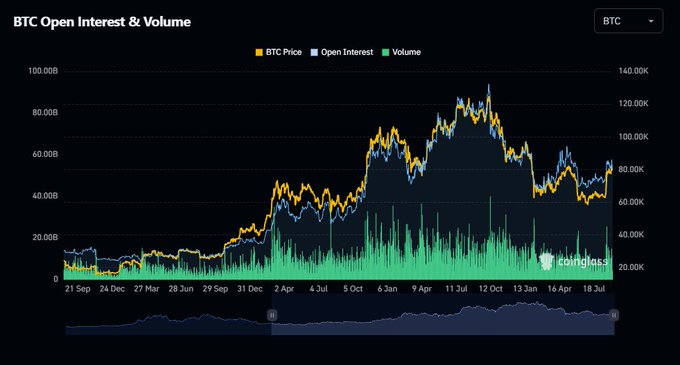This screenshot has width=680, height=365.
Task: Click the yellow BTC Price legend swatch
Action: 259,52
